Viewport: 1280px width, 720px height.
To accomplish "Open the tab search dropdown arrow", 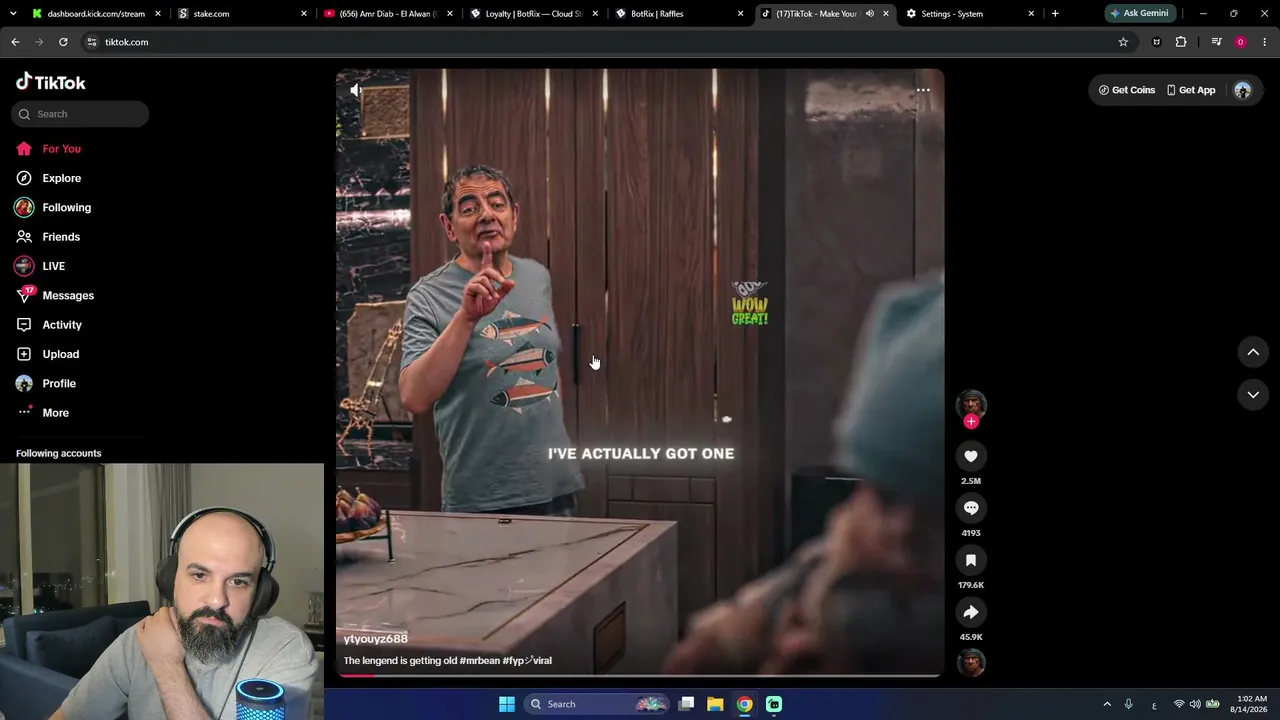I will (x=13, y=14).
